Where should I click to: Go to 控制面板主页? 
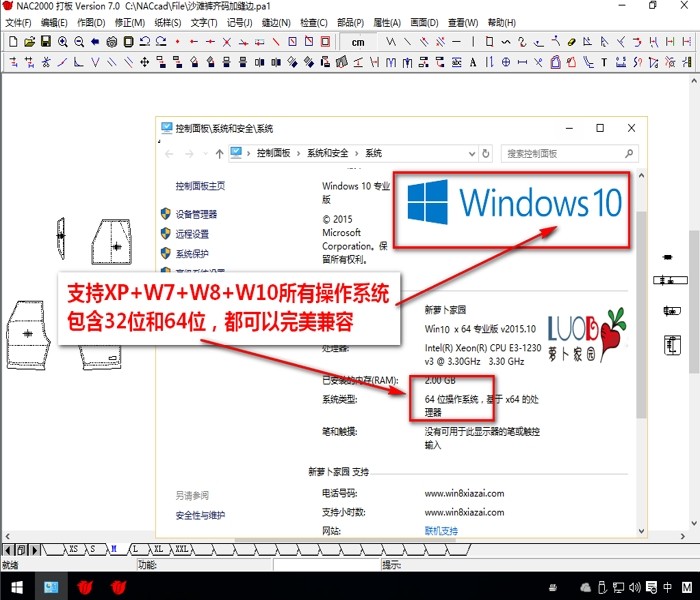[200, 186]
